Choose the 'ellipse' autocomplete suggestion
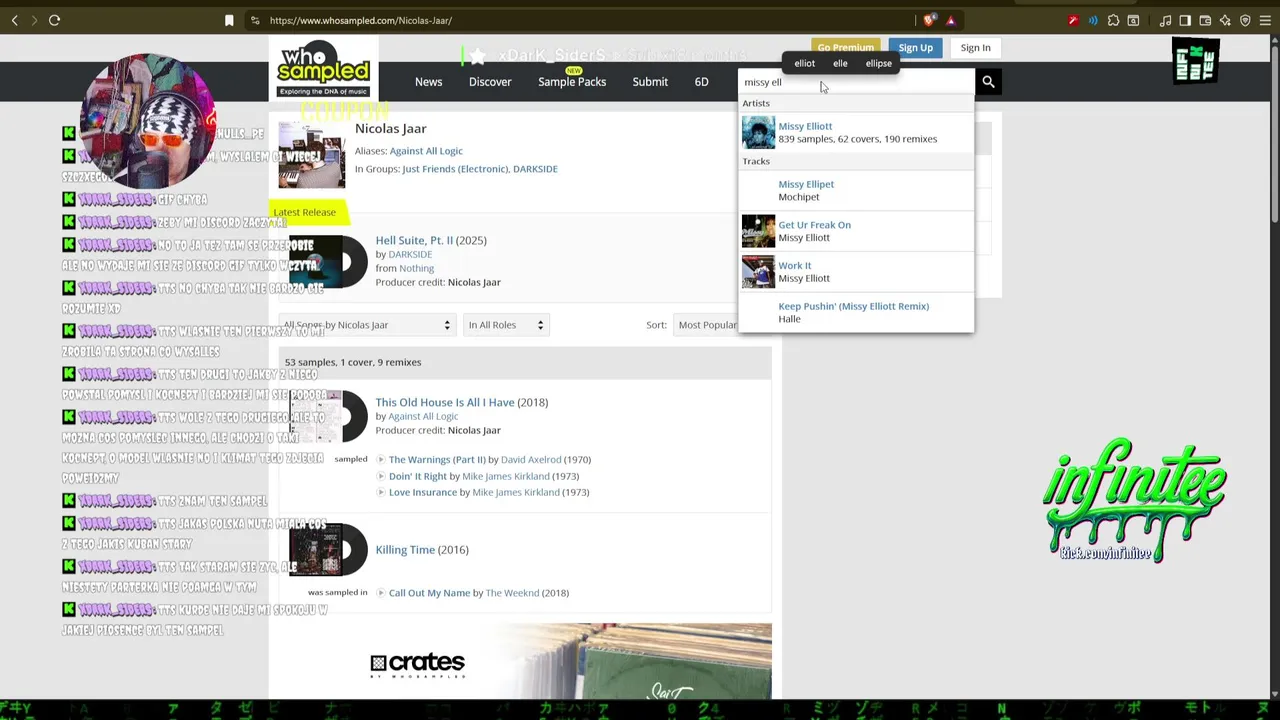1280x720 pixels. point(878,64)
